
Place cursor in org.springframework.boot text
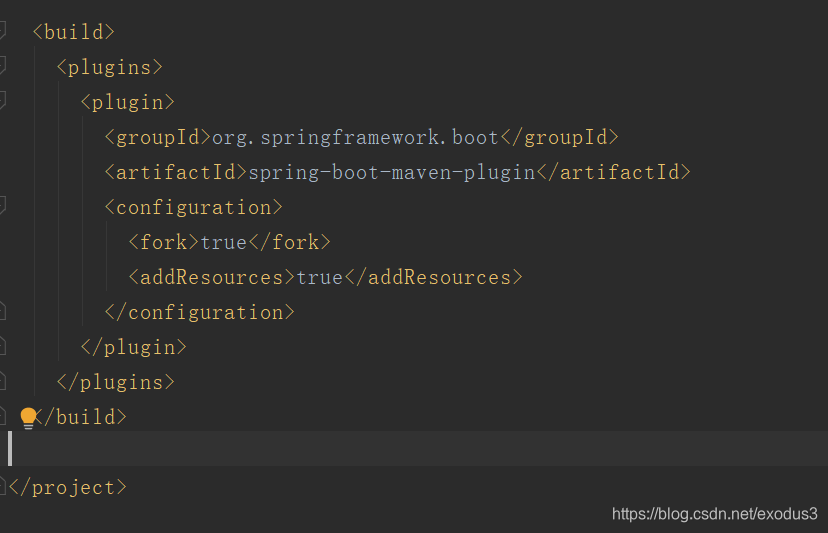click(x=355, y=138)
